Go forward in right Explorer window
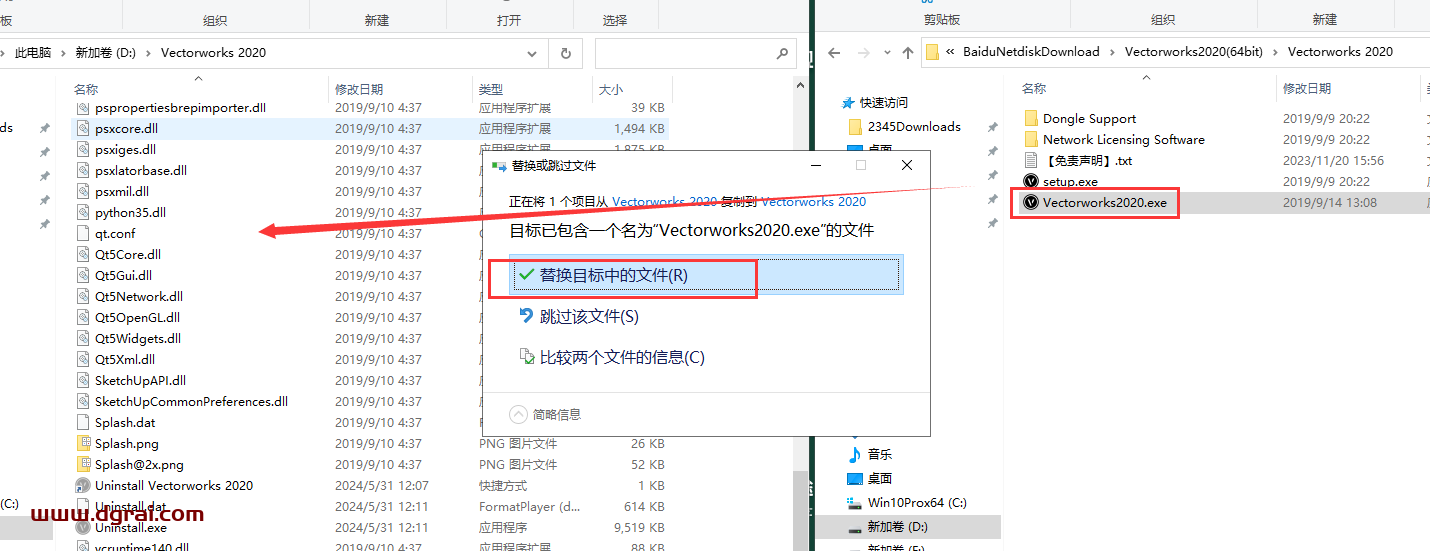The width and height of the screenshot is (1430, 551). click(x=863, y=52)
